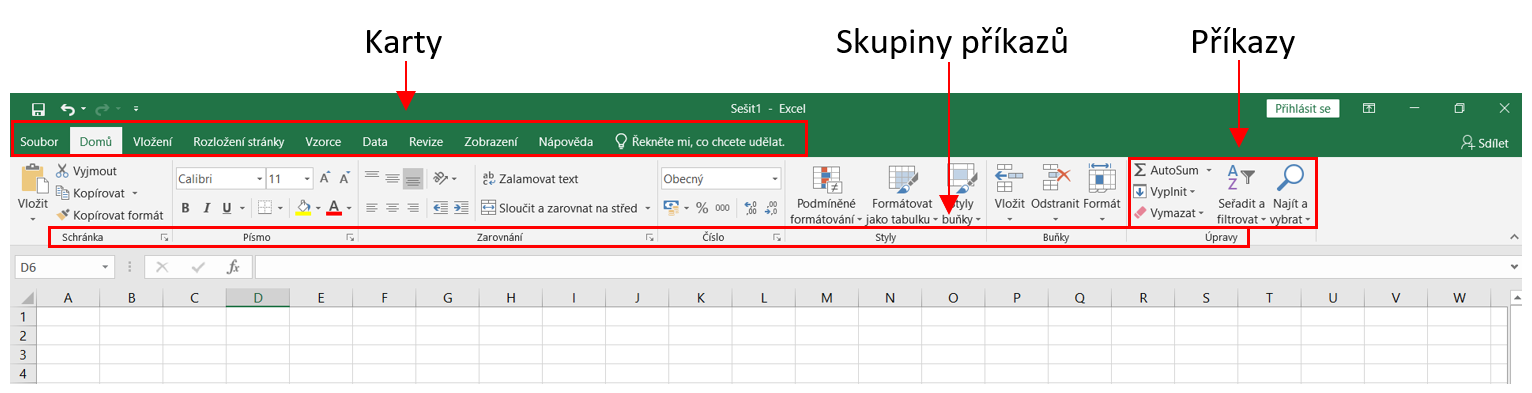Image resolution: width=1532 pixels, height=393 pixels.
Task: Select column D header
Action: point(258,297)
